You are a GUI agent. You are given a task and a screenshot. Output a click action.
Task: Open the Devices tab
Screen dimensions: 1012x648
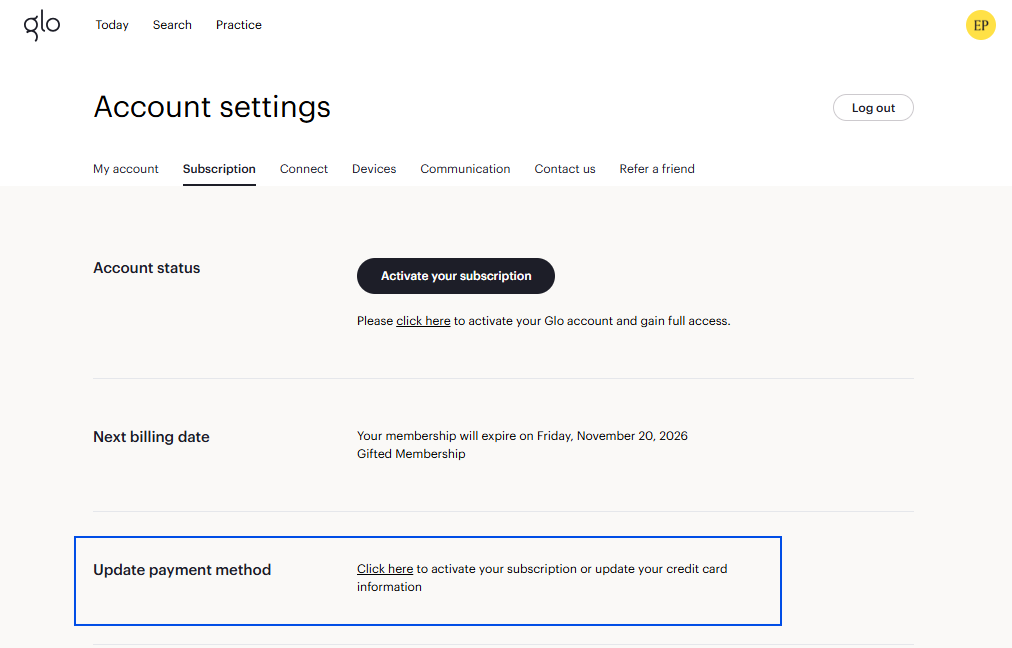(x=374, y=169)
